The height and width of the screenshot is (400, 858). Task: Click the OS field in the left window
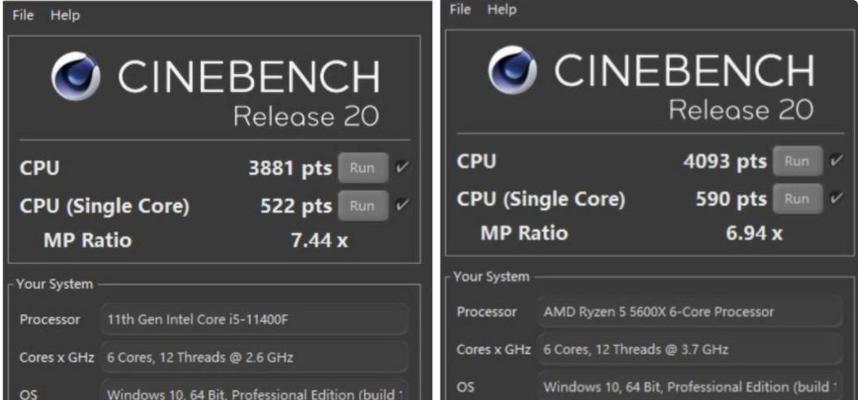point(254,391)
